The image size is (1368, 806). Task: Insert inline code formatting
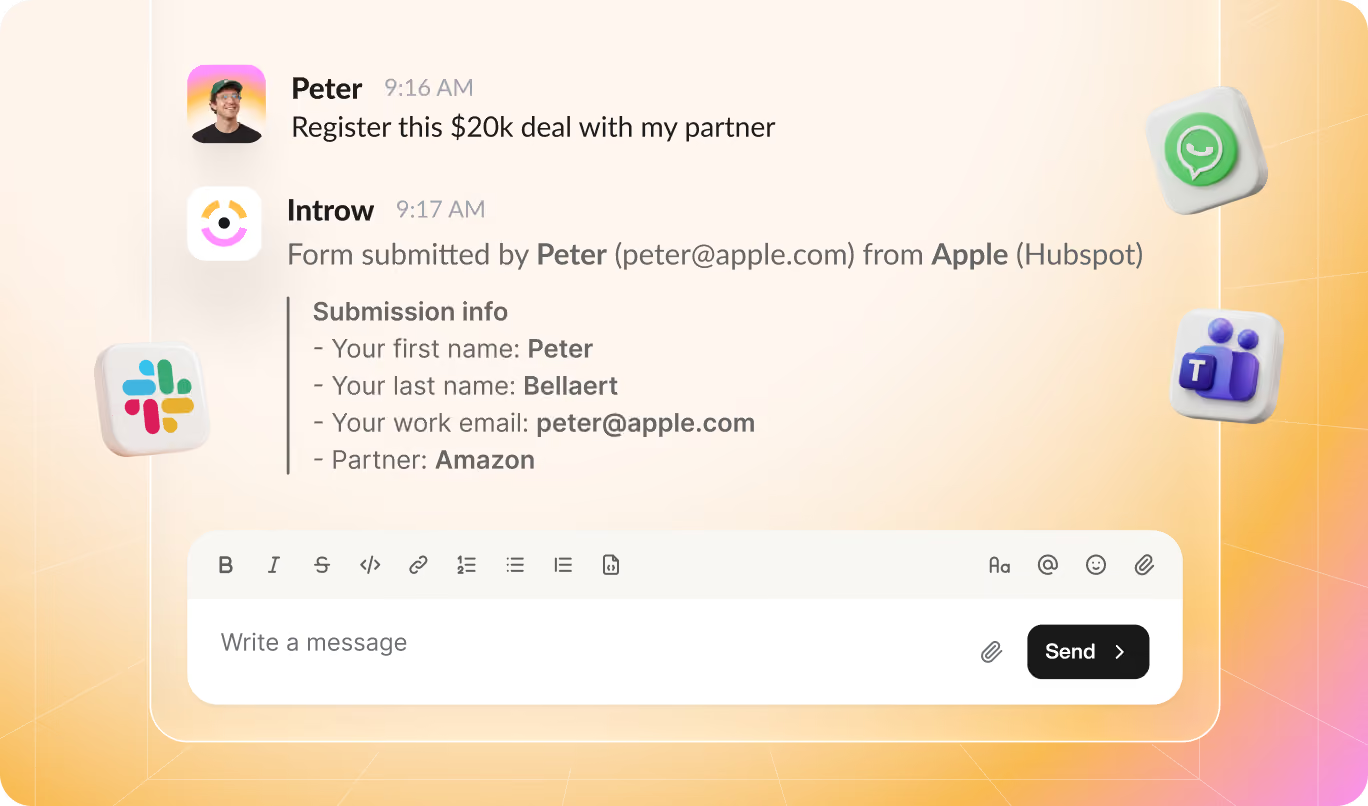tap(370, 565)
